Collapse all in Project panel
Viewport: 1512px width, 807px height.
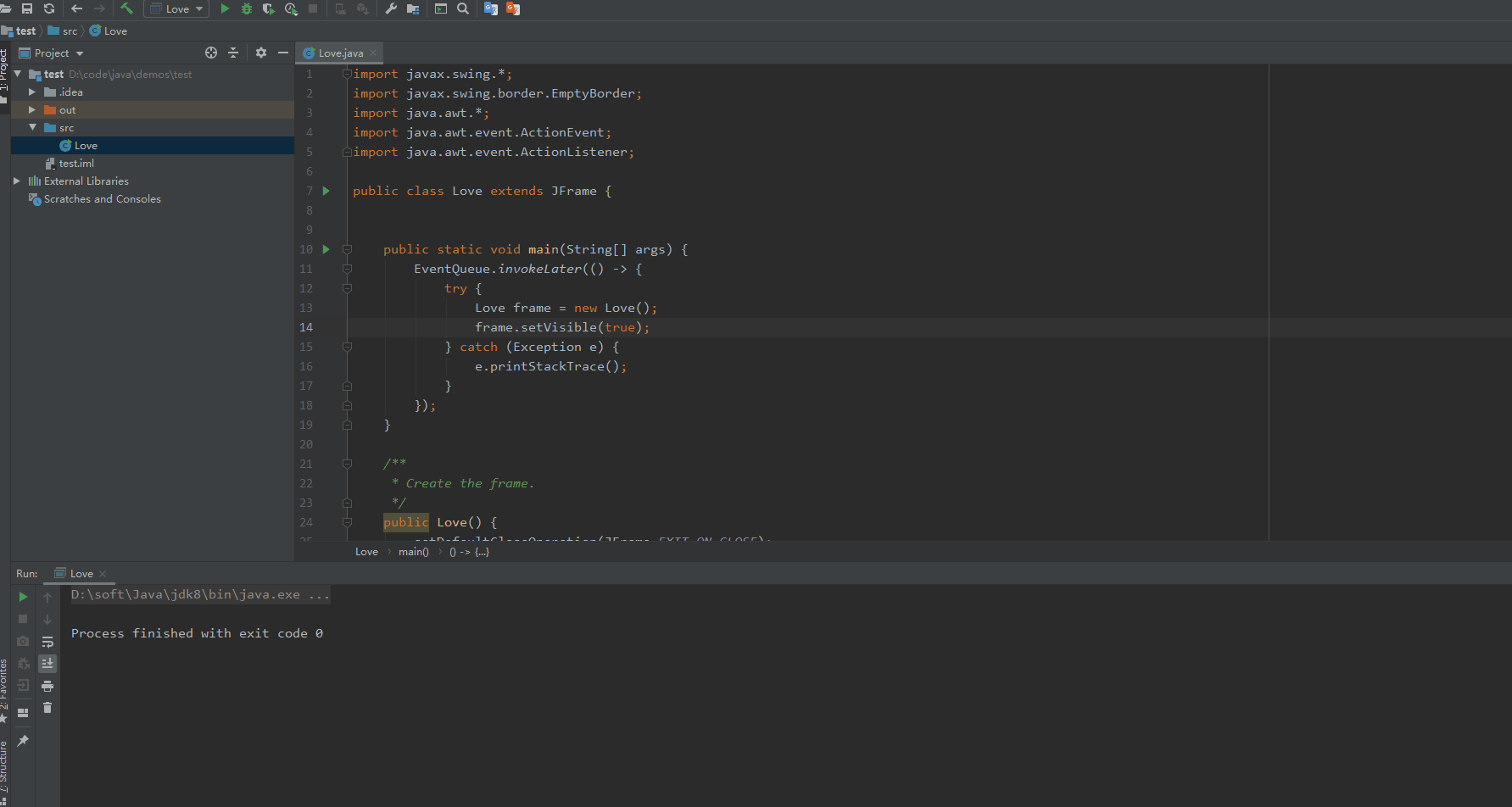[x=233, y=53]
